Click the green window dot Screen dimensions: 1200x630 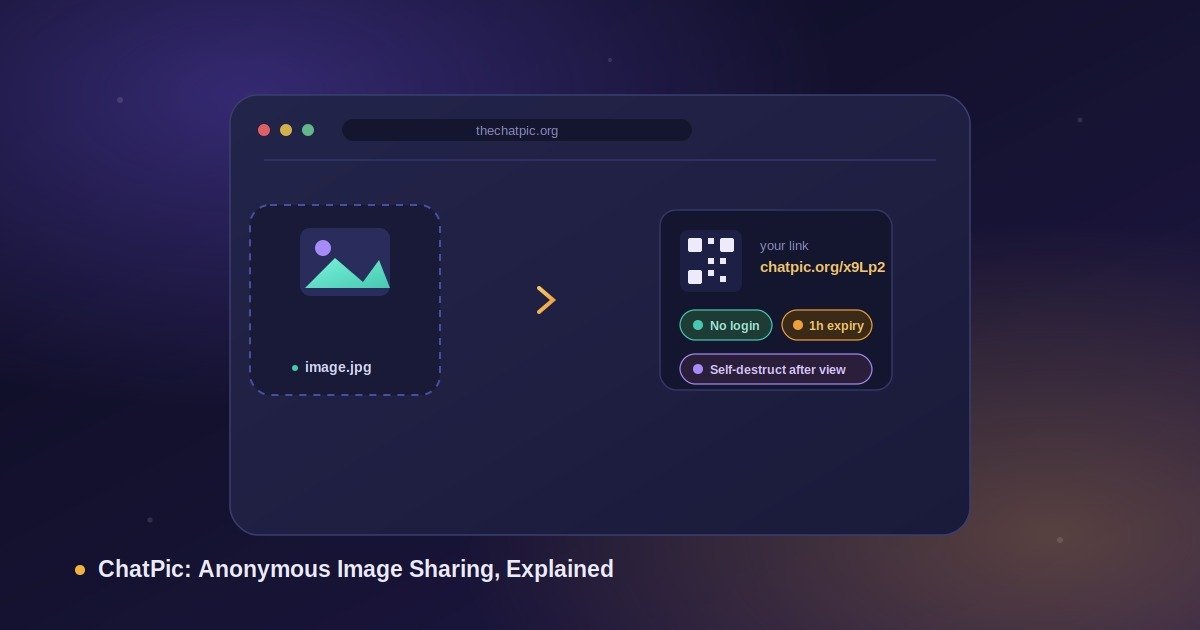click(x=308, y=130)
